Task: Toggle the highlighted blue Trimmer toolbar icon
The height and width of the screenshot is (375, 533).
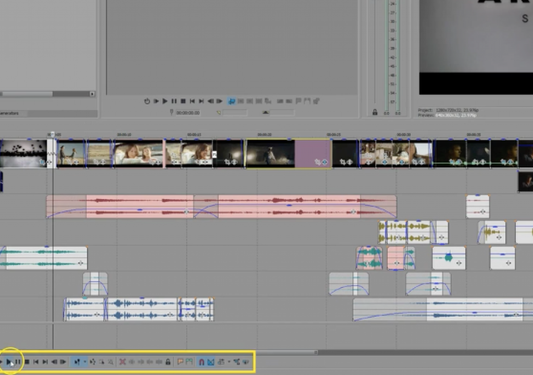Action: pyautogui.click(x=231, y=101)
